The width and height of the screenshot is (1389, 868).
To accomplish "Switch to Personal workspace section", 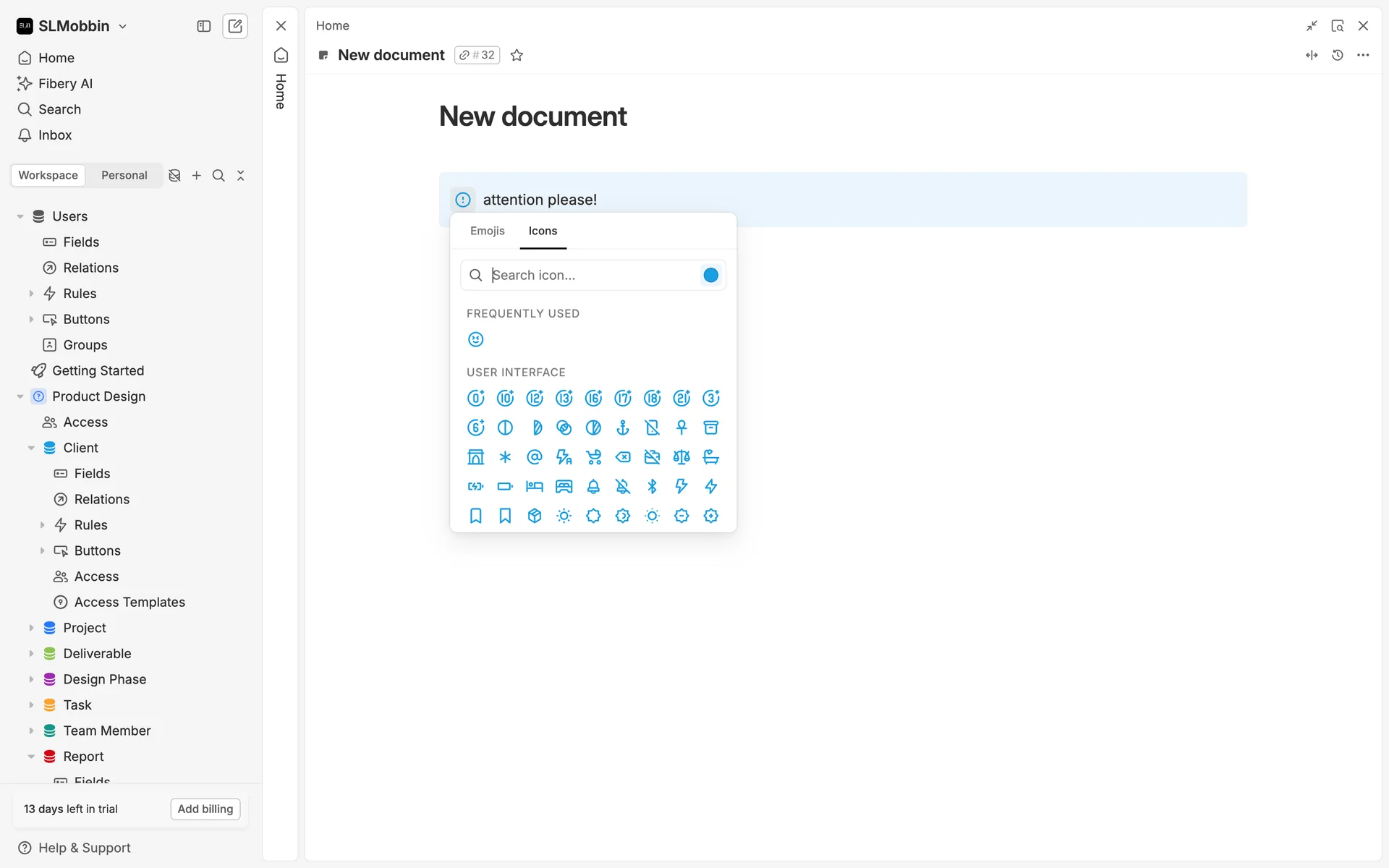I will click(124, 175).
